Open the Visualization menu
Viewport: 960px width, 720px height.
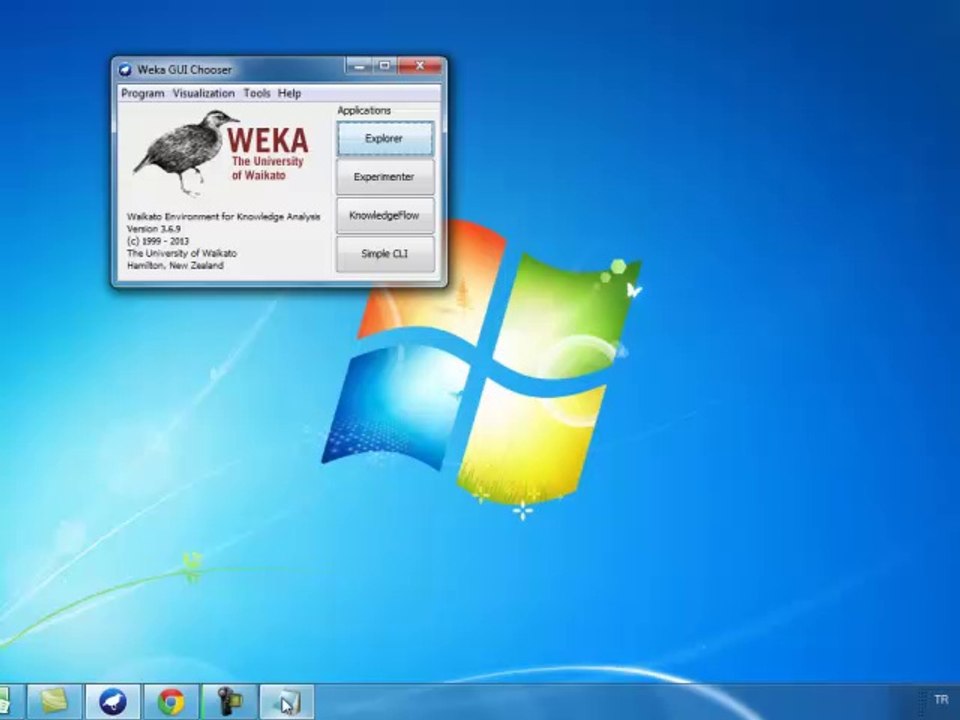(203, 93)
